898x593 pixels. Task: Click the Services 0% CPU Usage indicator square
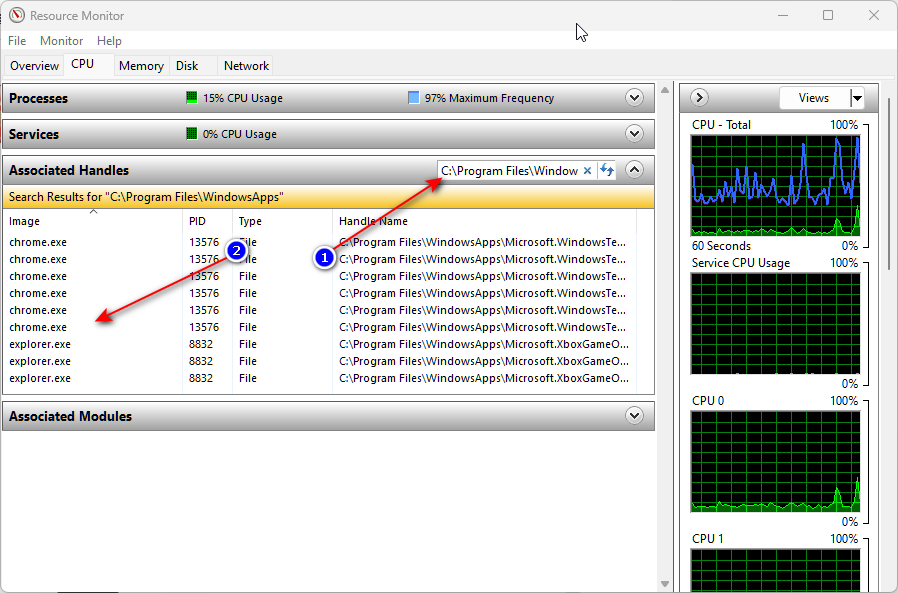(192, 133)
